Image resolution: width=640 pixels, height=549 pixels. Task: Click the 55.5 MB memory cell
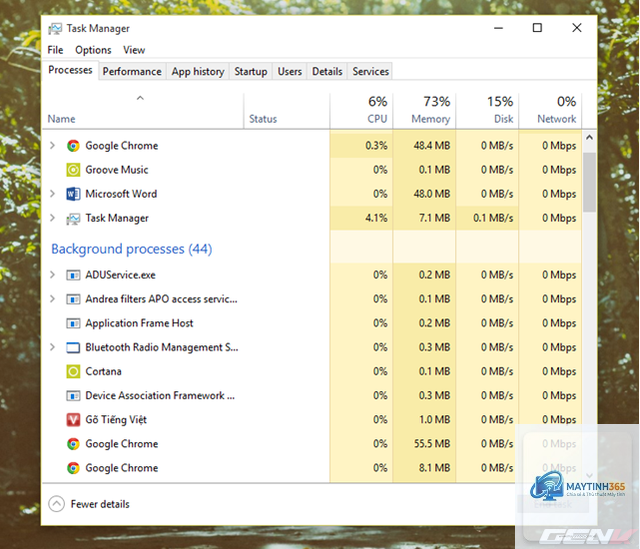pyautogui.click(x=424, y=444)
